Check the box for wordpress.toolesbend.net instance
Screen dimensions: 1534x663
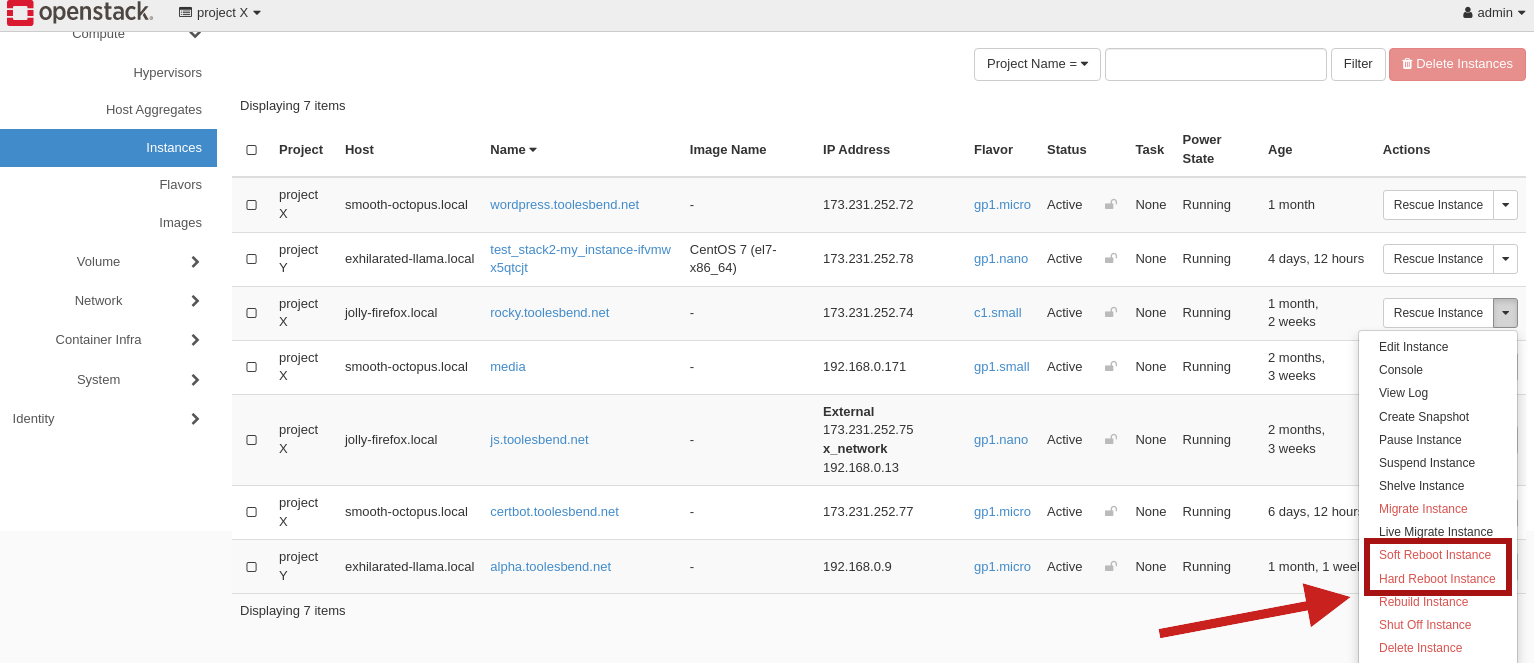coord(251,205)
